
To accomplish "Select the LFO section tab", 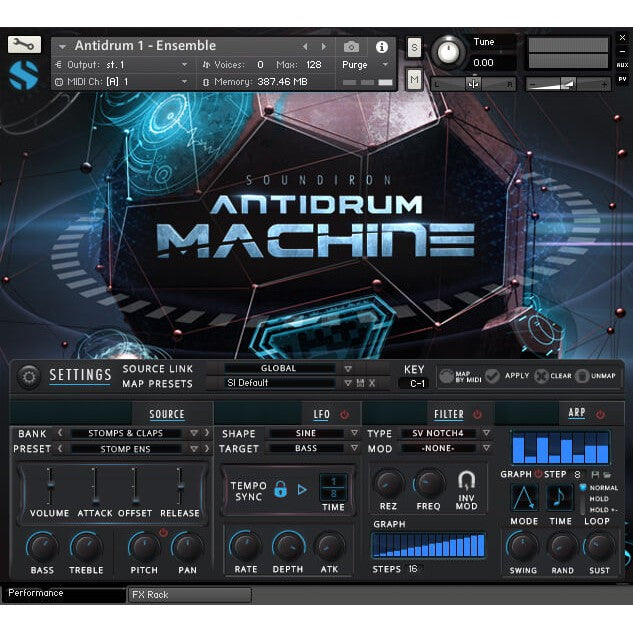I will pyautogui.click(x=321, y=415).
